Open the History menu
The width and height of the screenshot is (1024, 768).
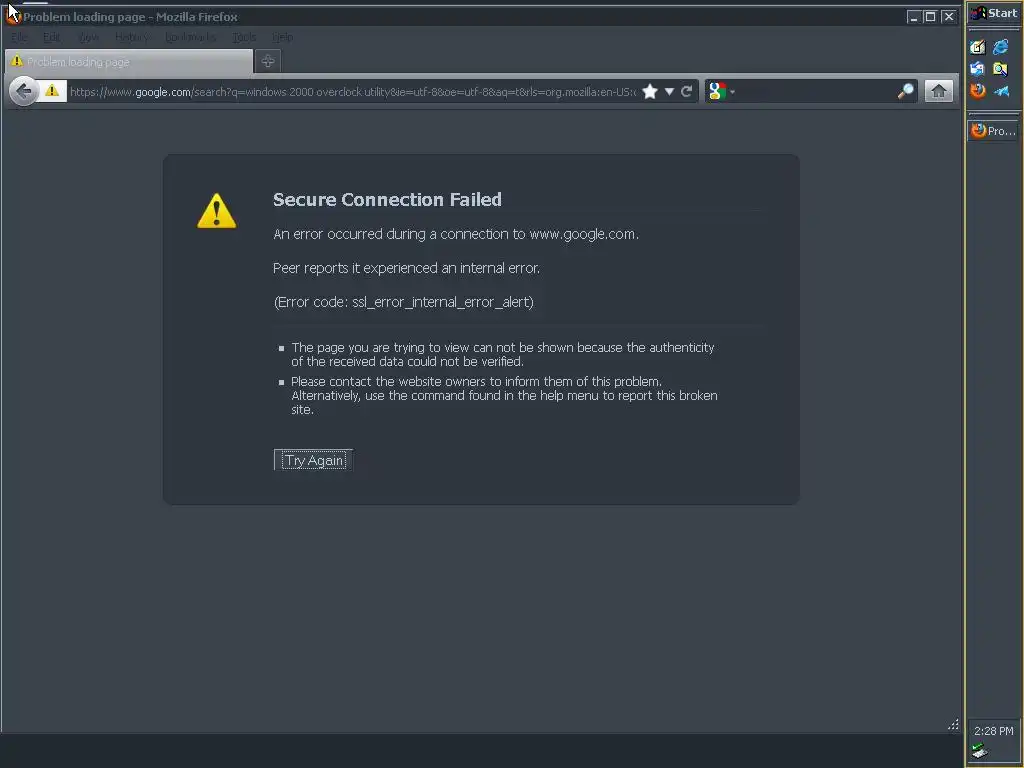click(132, 37)
